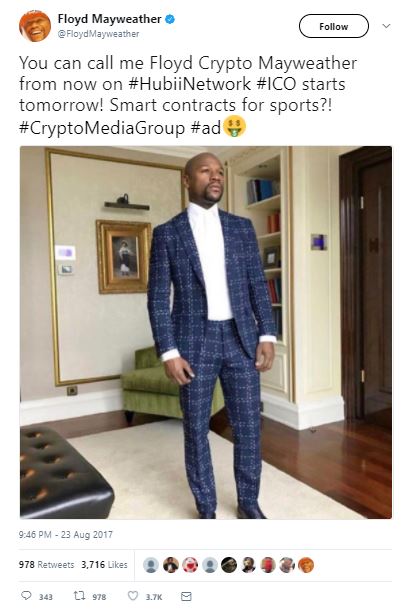View the 3,716 Likes list
Screen dimensions: 410x610
pyautogui.click(x=104, y=564)
